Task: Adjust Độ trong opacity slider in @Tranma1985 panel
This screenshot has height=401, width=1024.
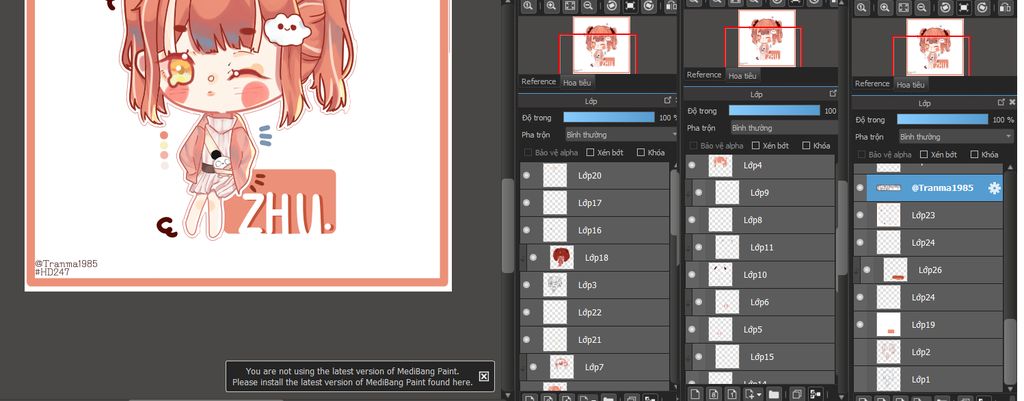Action: coord(942,120)
